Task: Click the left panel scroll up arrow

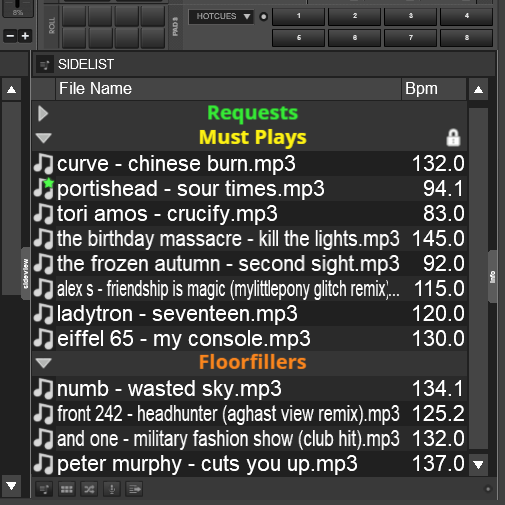Action: coord(12,89)
